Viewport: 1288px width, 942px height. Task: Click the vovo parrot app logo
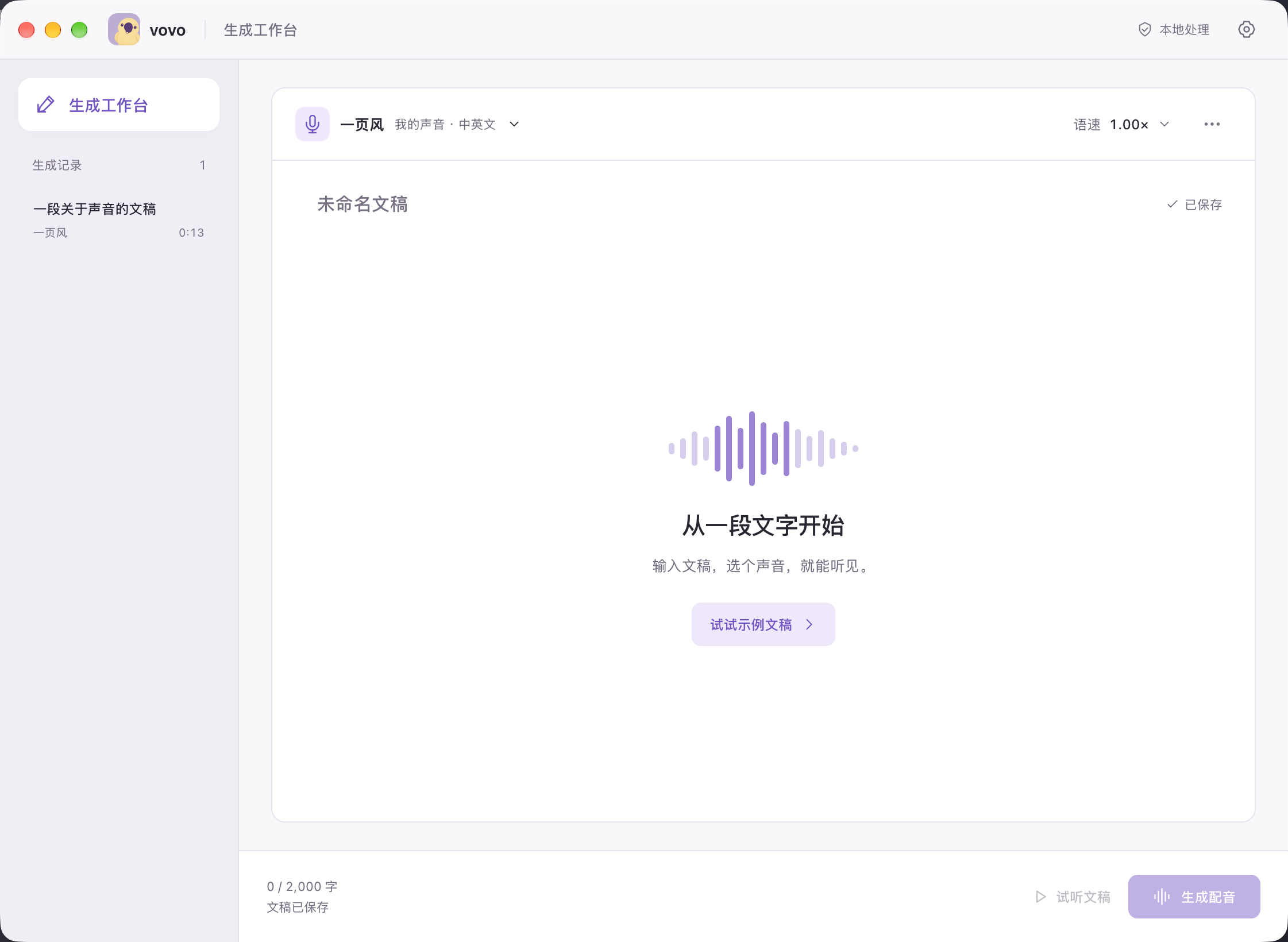coord(124,29)
